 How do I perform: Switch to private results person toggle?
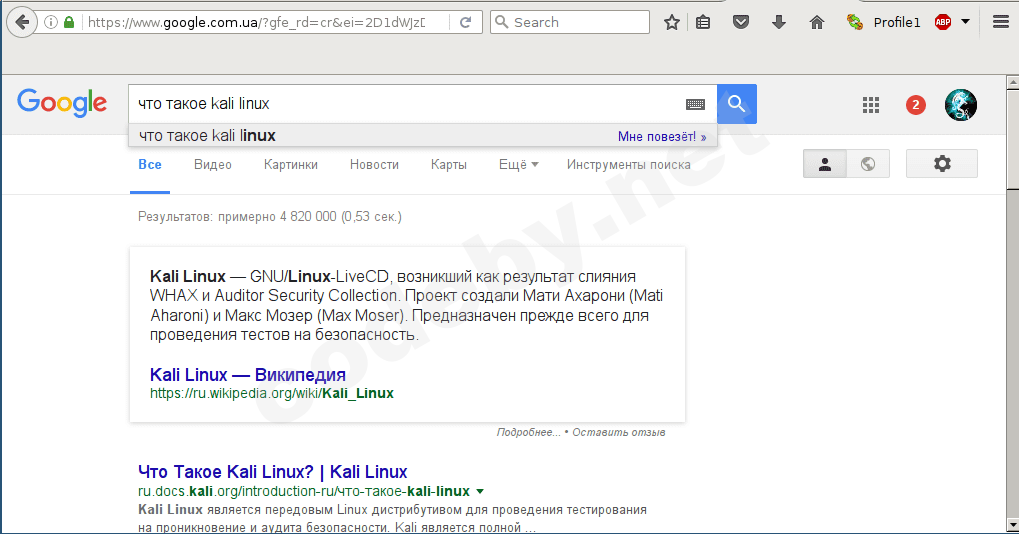(825, 164)
